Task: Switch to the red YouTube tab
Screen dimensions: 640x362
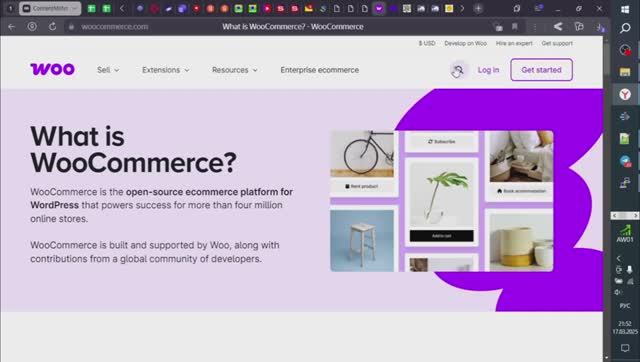Action: 267,8
